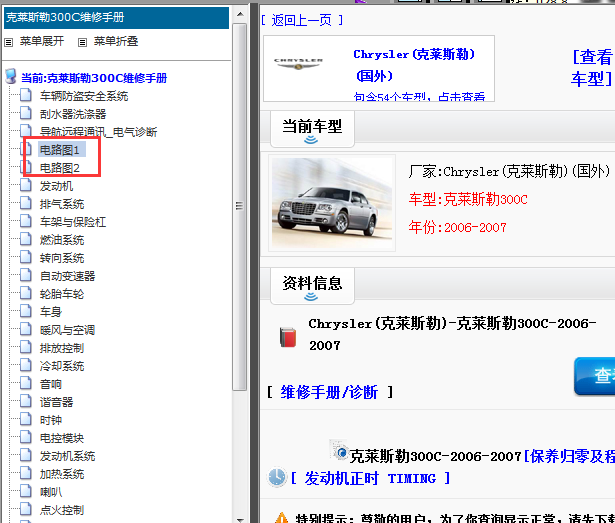Image resolution: width=615 pixels, height=523 pixels.
Task: Open 电路图1 in the manual tree
Action: point(60,150)
